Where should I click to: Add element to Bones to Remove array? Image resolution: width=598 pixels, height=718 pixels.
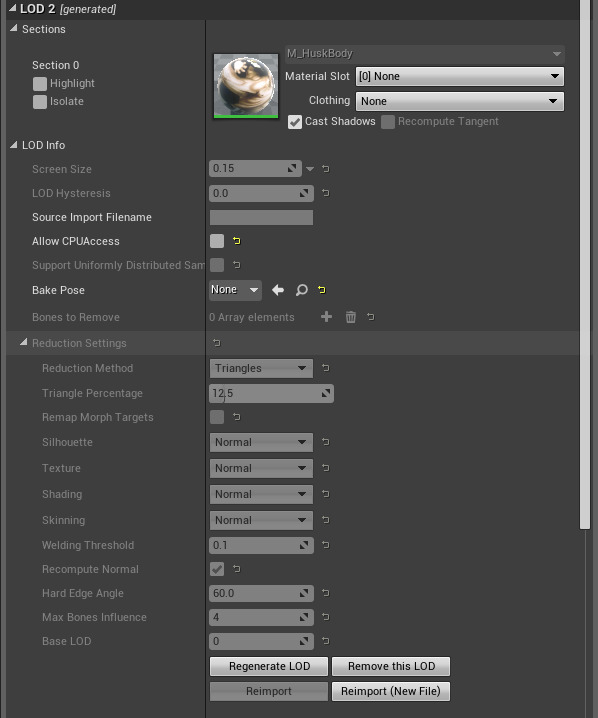pyautogui.click(x=326, y=316)
